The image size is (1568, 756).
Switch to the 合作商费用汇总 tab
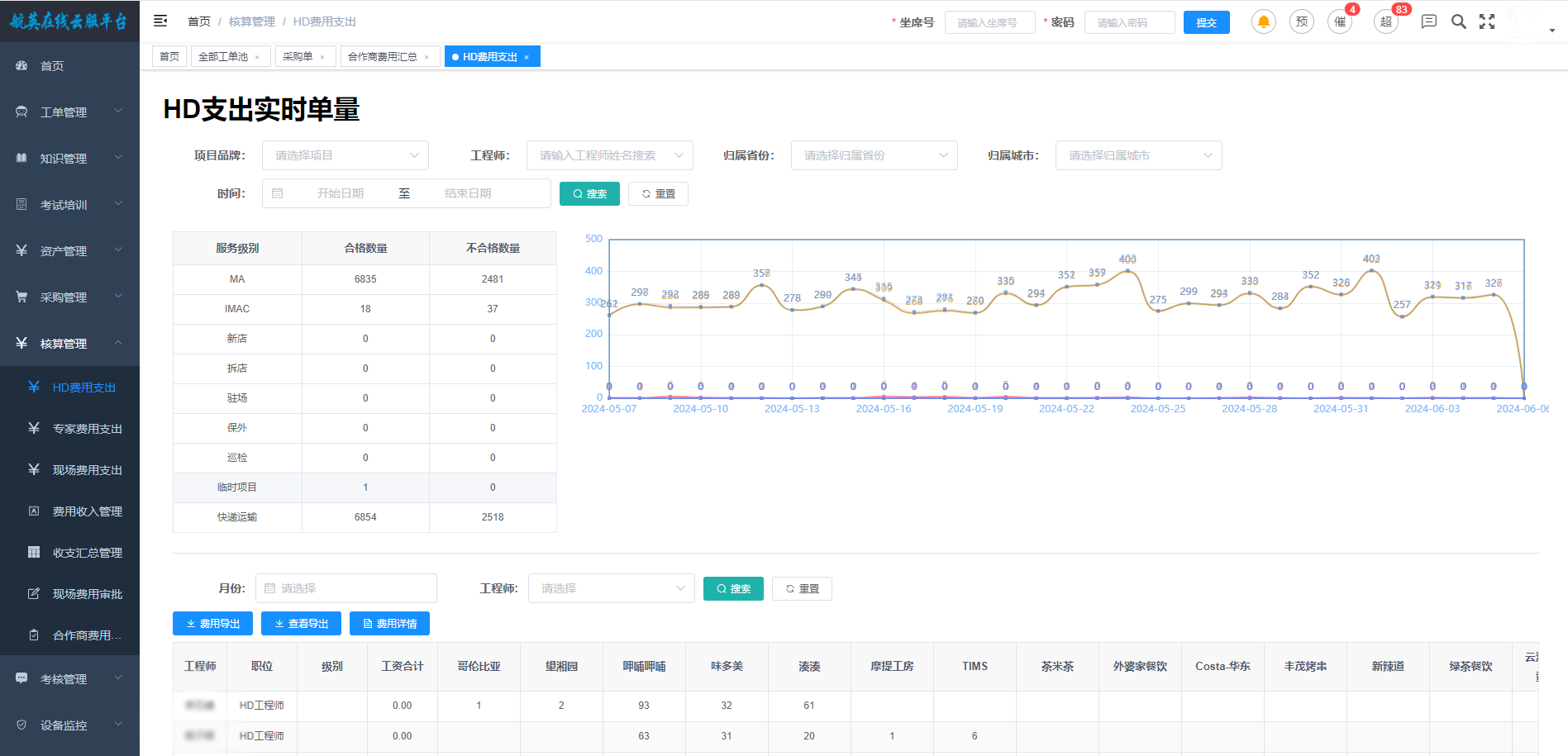pos(382,57)
